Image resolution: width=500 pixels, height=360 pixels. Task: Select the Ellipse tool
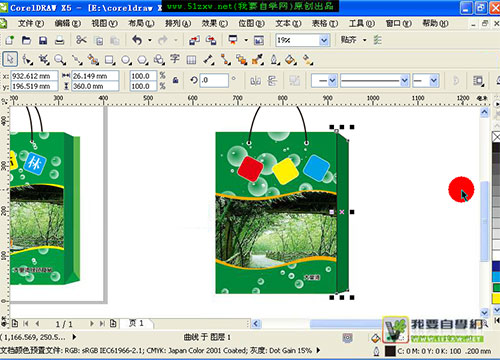126,60
